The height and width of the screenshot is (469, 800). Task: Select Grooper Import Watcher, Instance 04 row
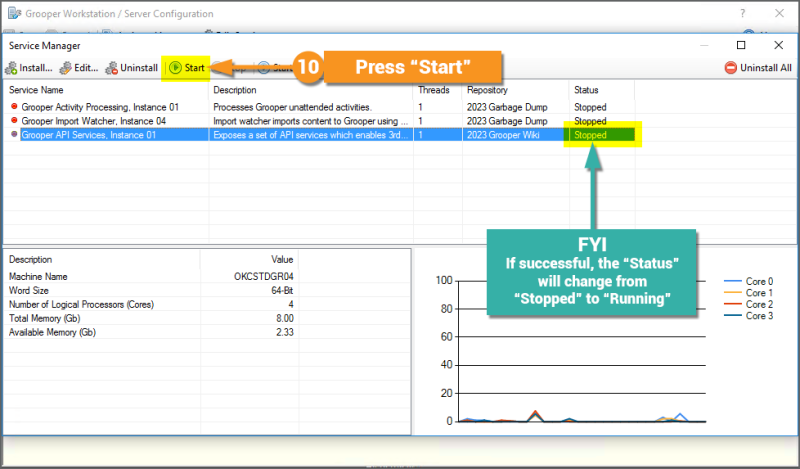321,121
